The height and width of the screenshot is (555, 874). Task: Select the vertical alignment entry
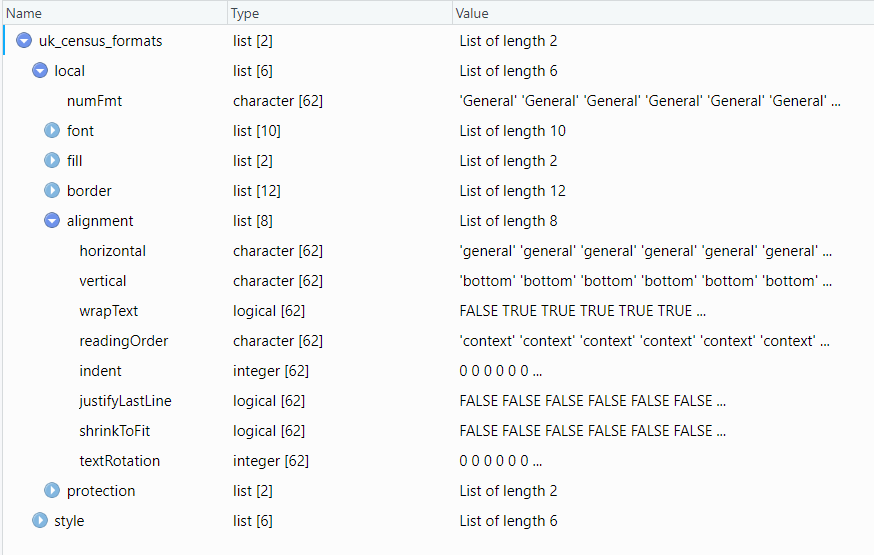point(103,281)
